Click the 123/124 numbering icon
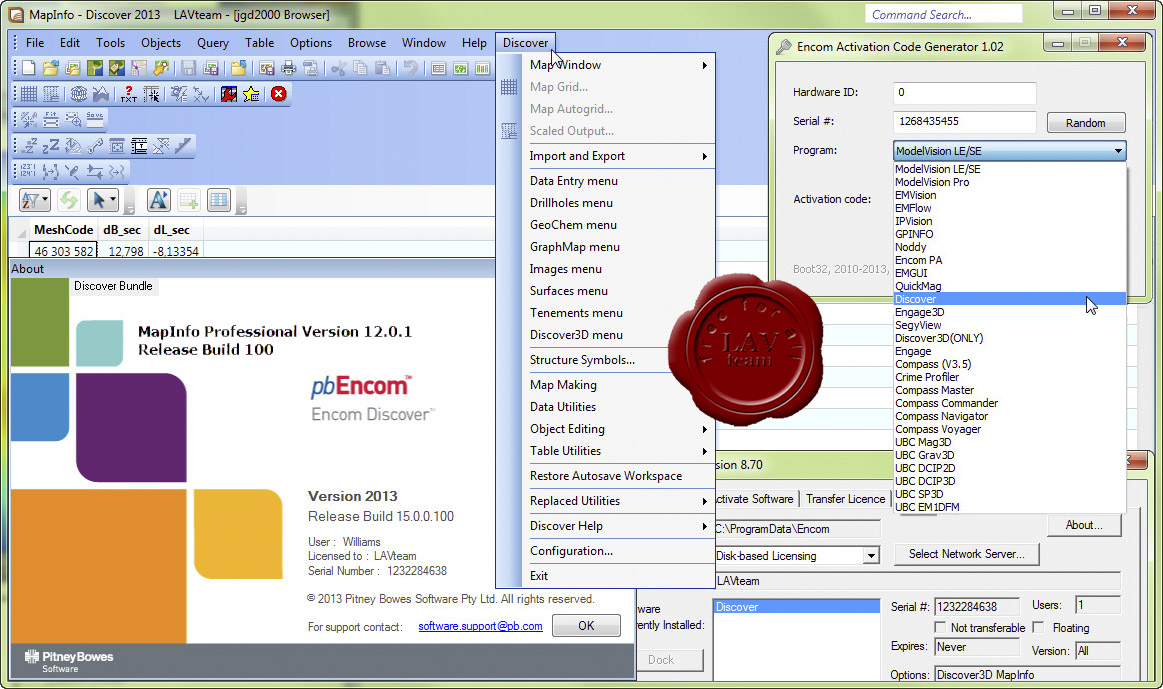 tap(28, 171)
